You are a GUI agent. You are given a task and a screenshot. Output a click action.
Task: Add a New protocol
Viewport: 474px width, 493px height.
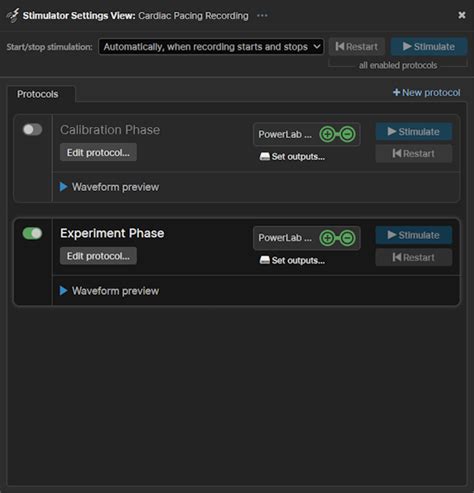(427, 92)
